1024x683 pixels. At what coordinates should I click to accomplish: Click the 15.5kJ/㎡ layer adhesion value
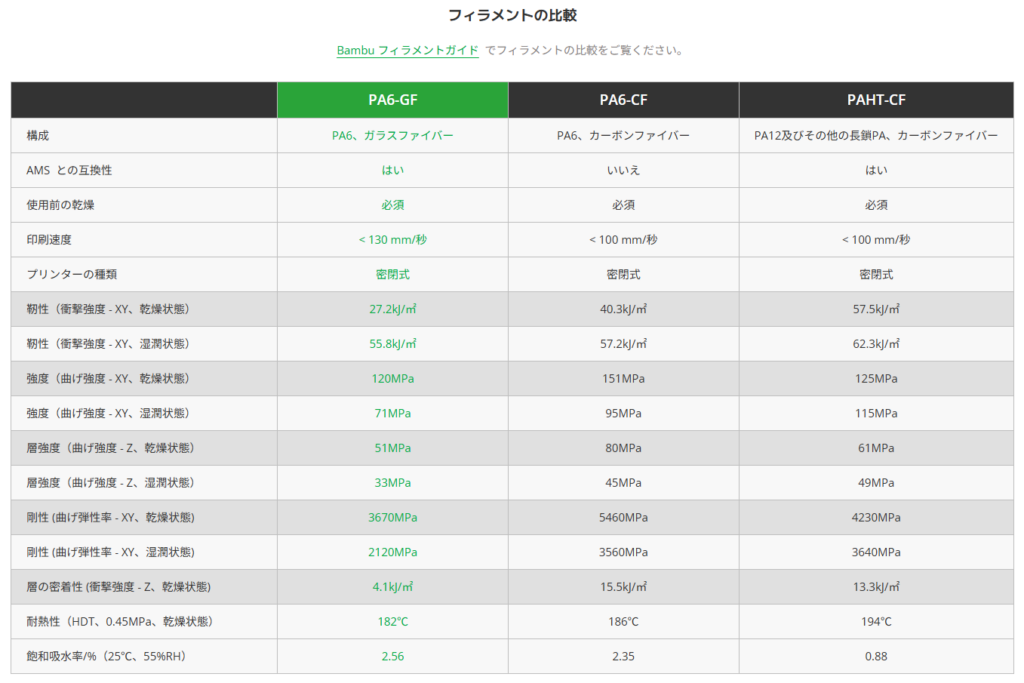pos(623,587)
